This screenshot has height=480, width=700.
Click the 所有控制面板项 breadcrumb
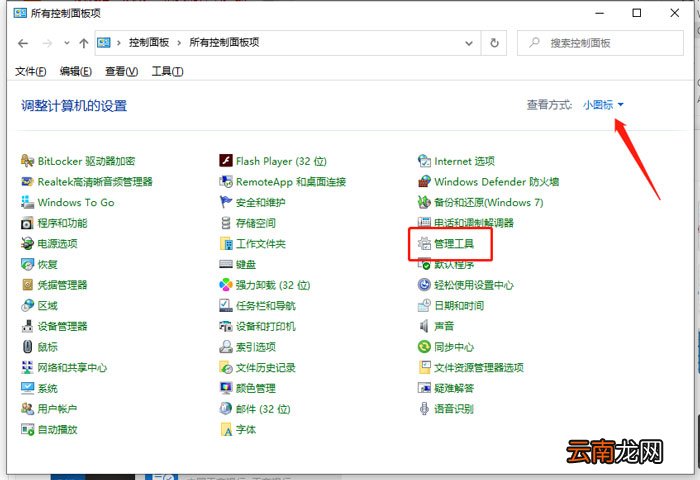pyautogui.click(x=224, y=42)
